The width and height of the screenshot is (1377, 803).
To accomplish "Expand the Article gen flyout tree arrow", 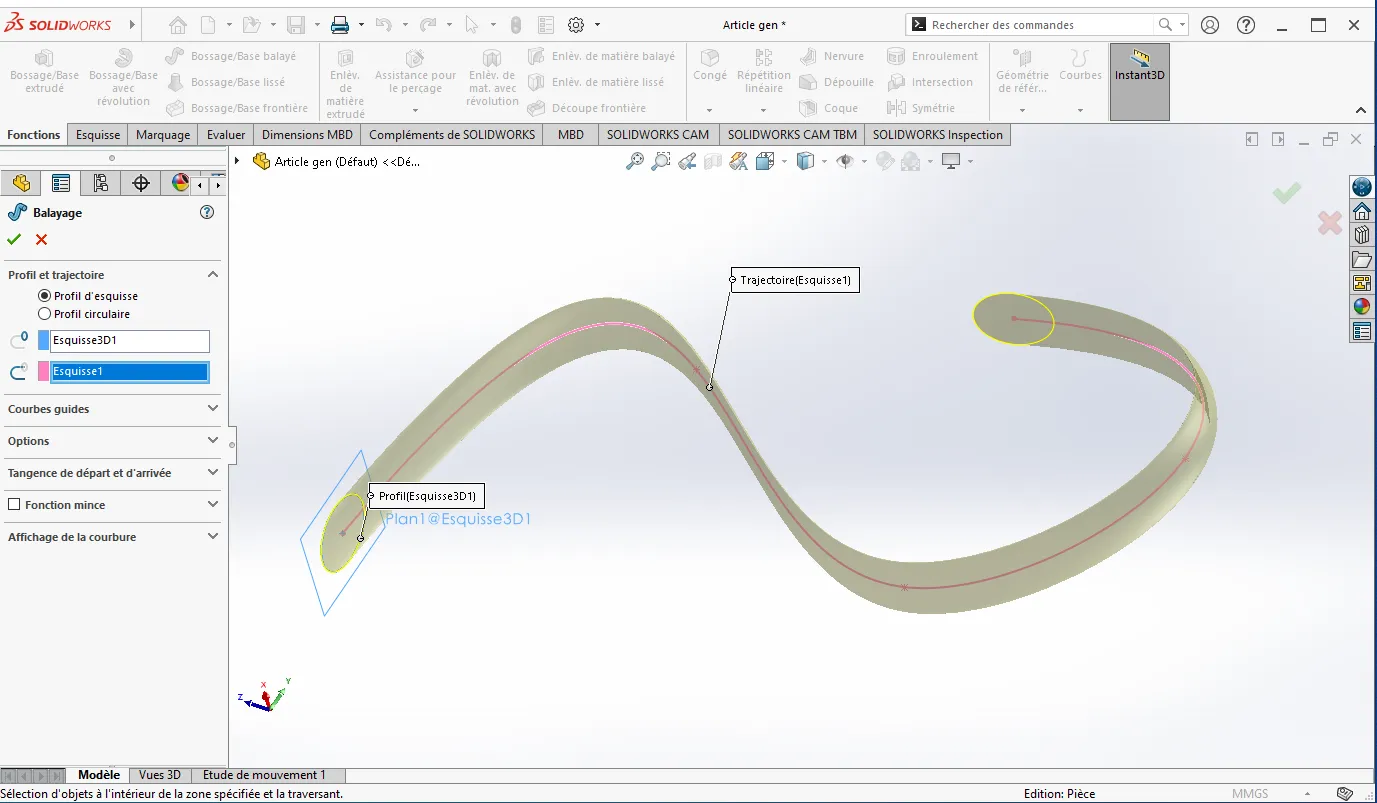I will [237, 161].
